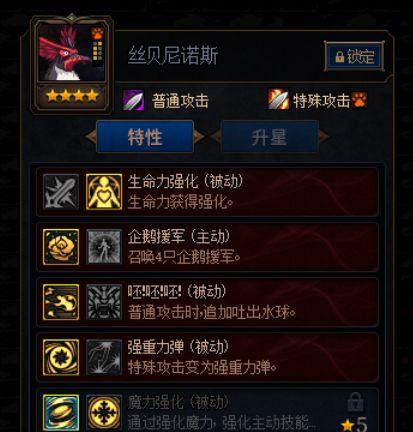Click the orange paw icon beside 特殊攻击
Image resolution: width=413 pixels, height=432 pixels.
point(359,100)
